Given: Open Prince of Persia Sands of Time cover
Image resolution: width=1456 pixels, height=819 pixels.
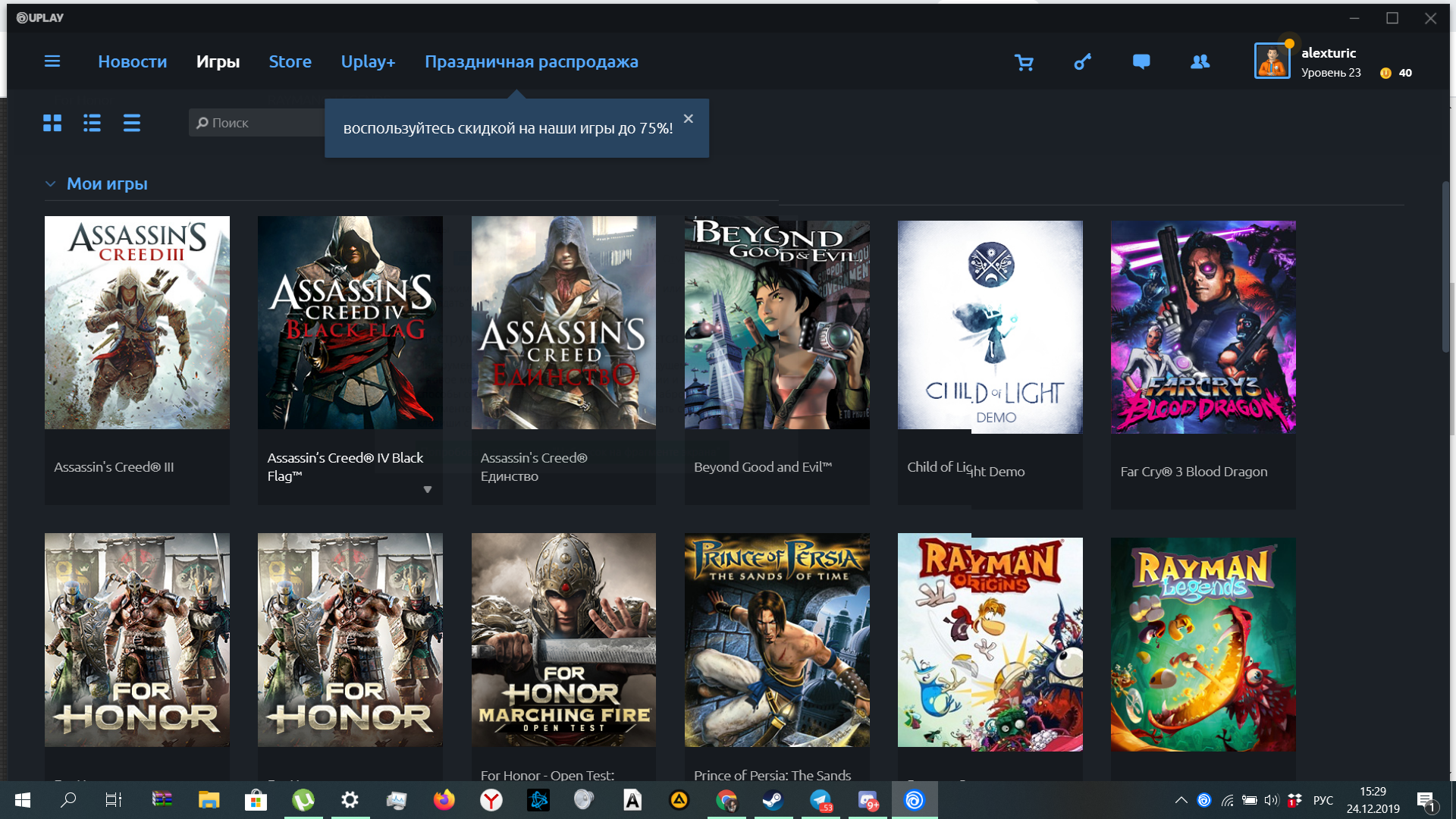Looking at the screenshot, I should click(x=777, y=639).
